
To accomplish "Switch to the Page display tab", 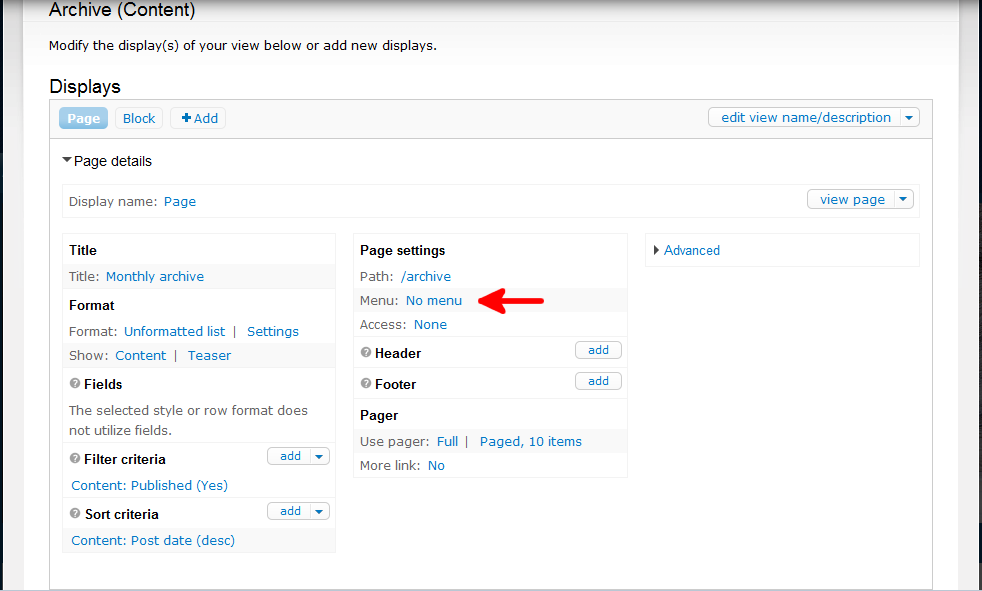I will (x=83, y=118).
